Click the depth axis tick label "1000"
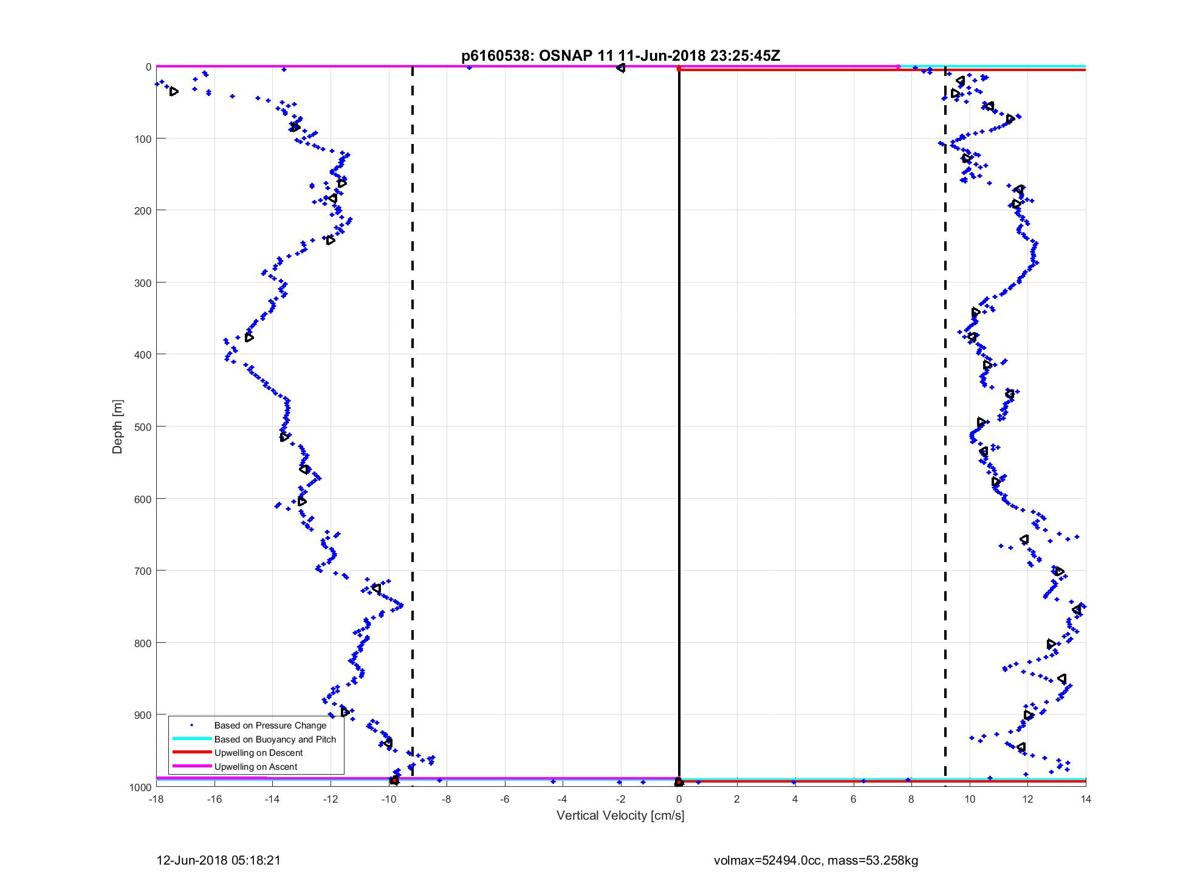This screenshot has height=885, width=1200. coord(139,787)
